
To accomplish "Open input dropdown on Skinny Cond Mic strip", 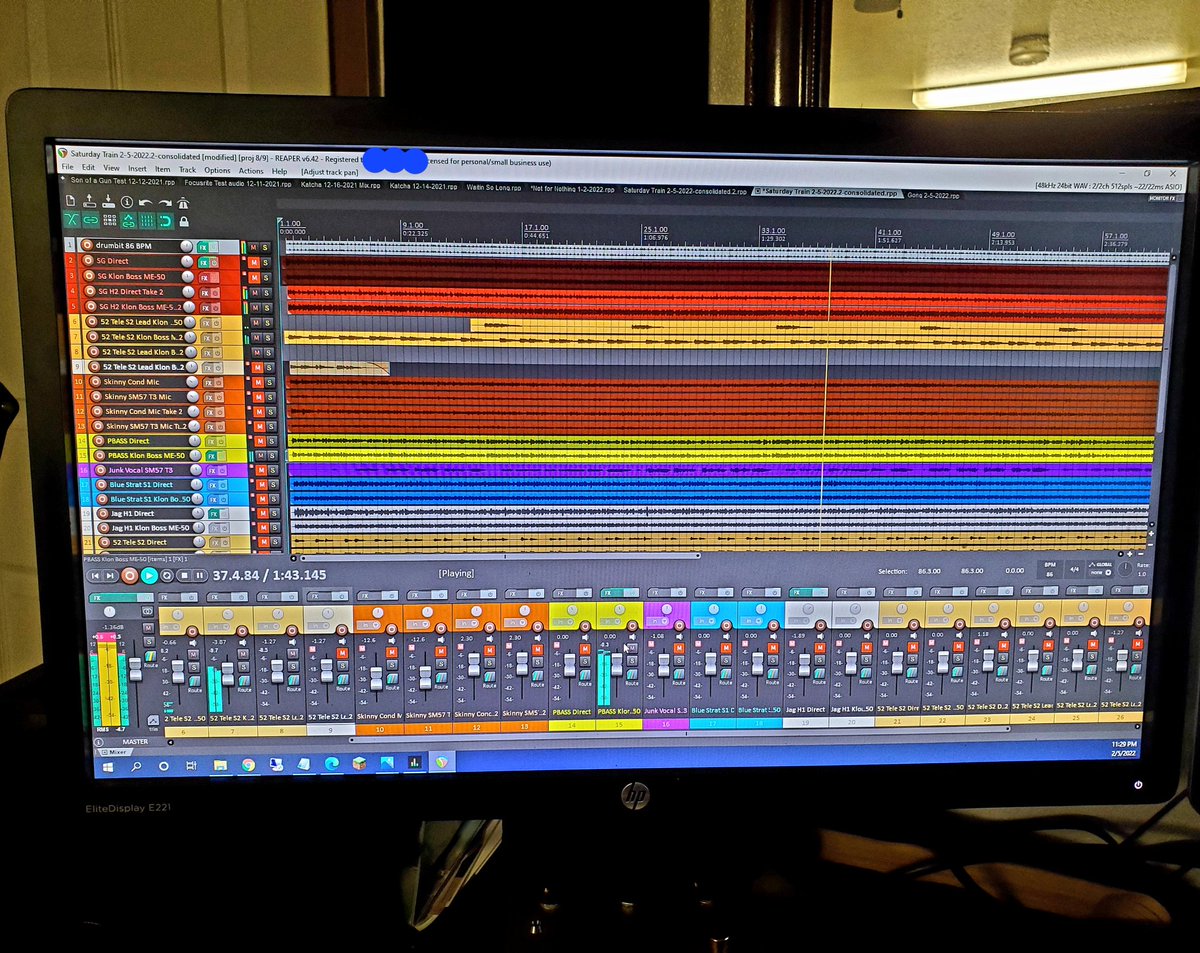I will tap(369, 625).
